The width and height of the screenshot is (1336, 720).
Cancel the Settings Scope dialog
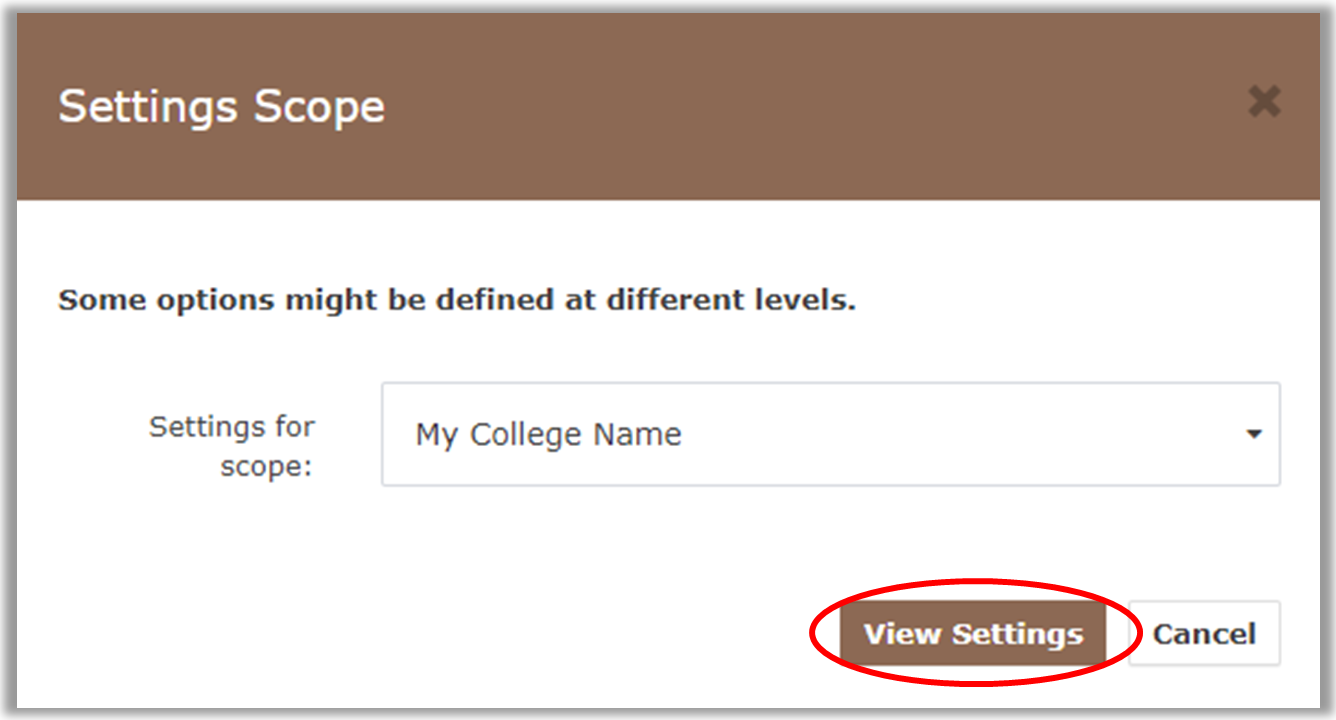tap(1204, 634)
